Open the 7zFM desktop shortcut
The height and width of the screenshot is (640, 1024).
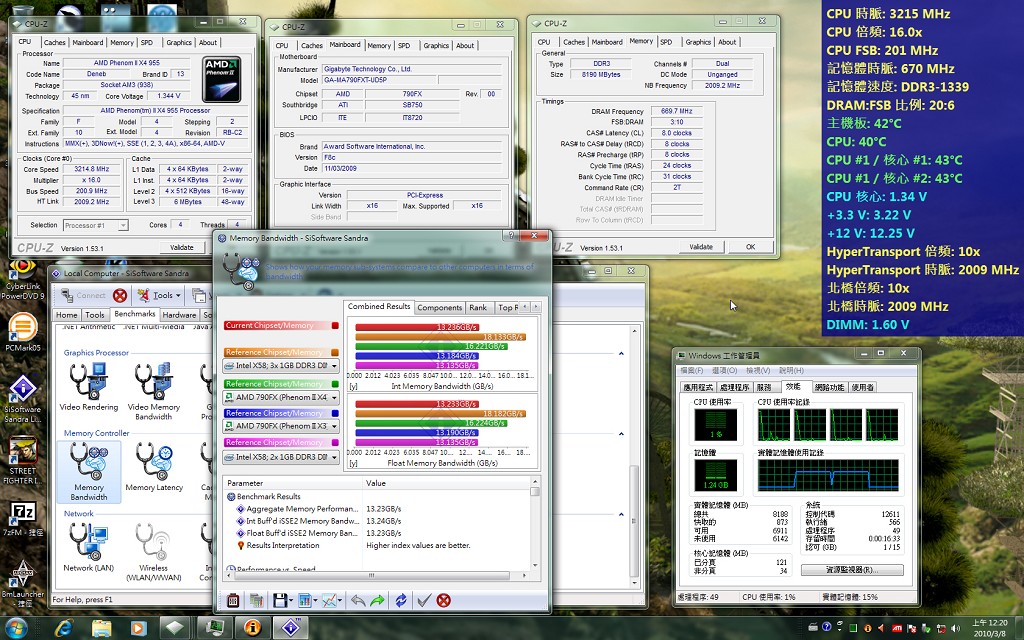tap(23, 519)
